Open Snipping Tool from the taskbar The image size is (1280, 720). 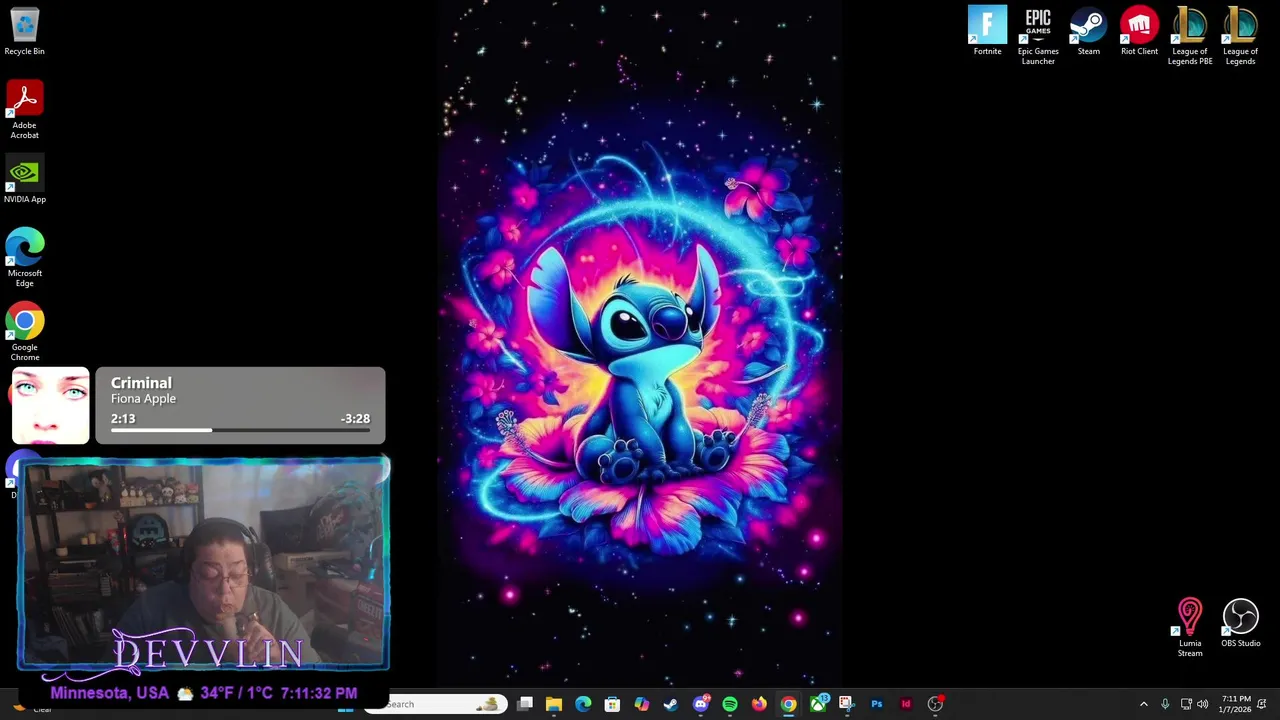click(x=847, y=704)
